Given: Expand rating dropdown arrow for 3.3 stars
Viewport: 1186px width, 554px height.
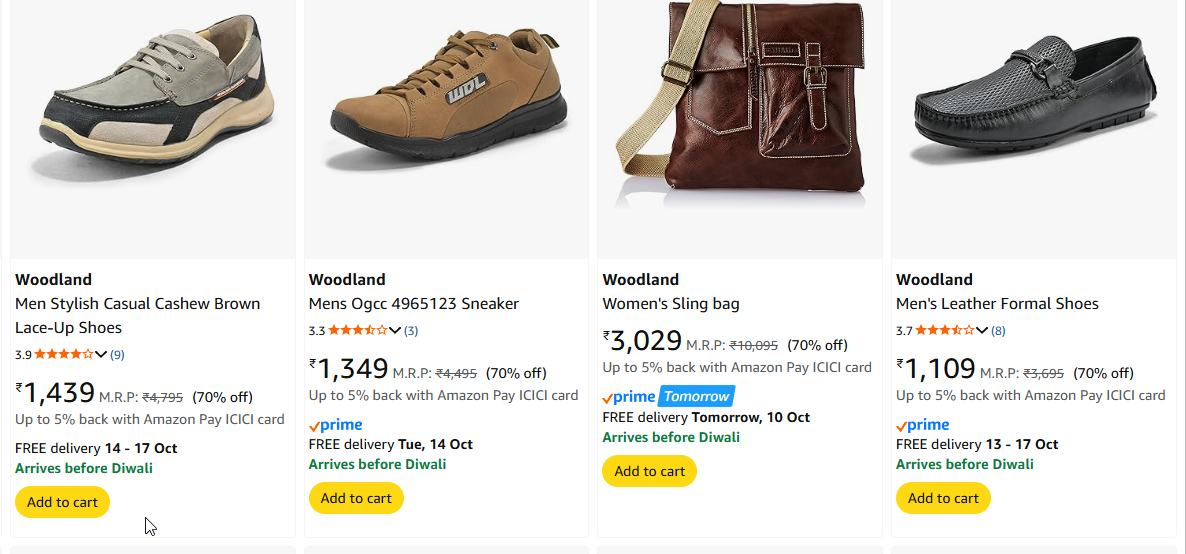Looking at the screenshot, I should [x=395, y=330].
